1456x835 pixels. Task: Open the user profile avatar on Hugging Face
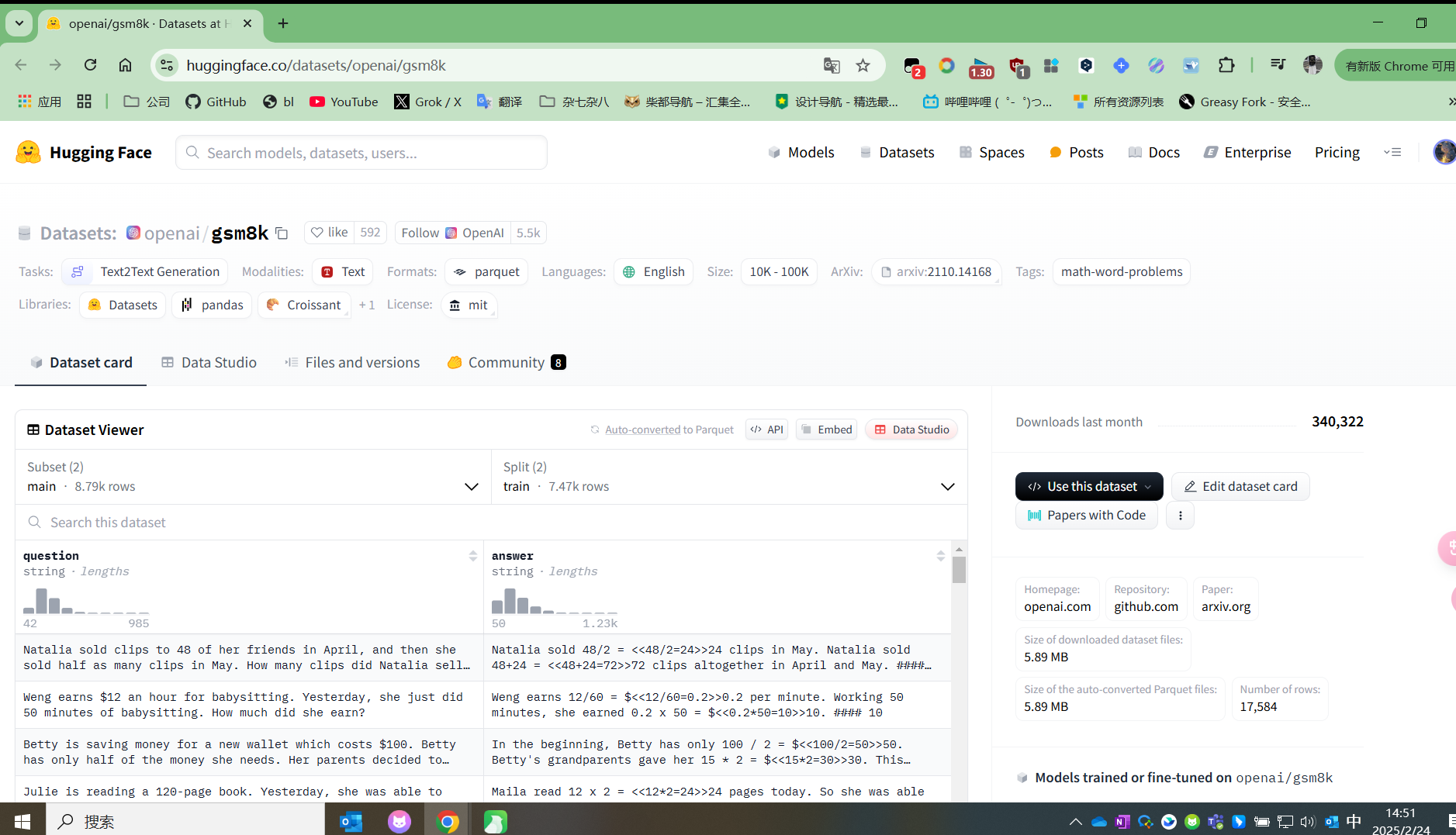1444,152
